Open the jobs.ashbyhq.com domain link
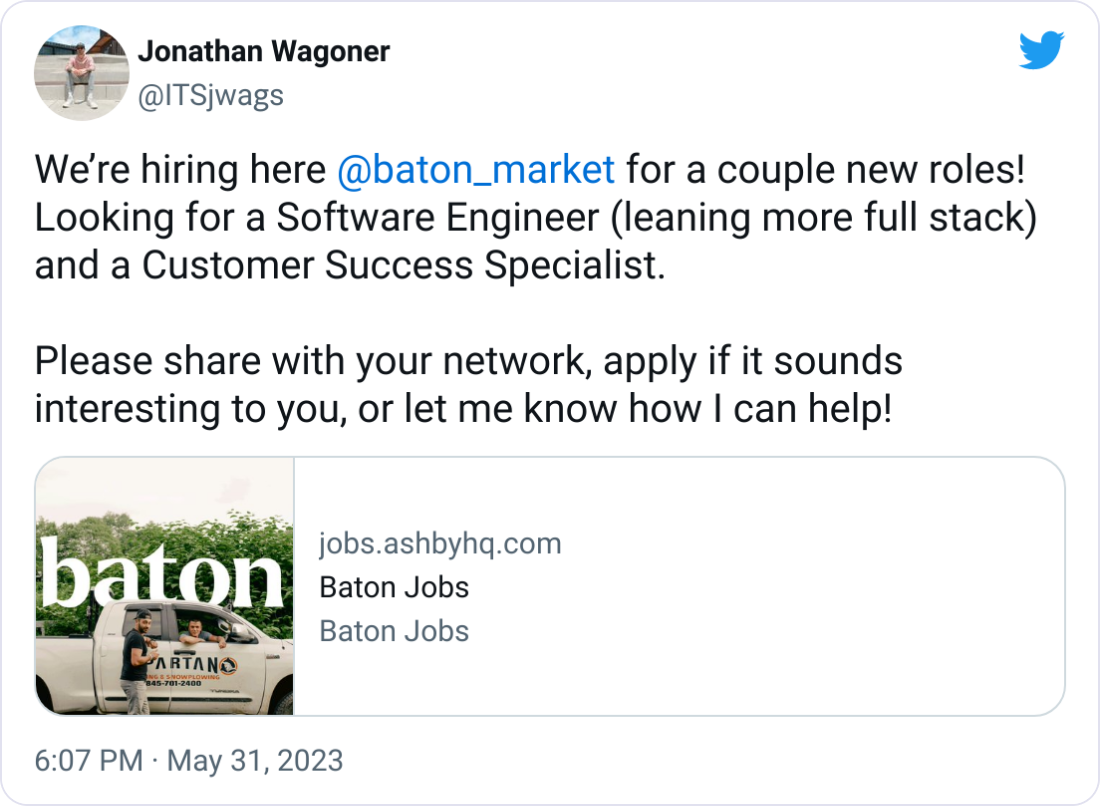Screen dimensions: 1100x806 click(x=440, y=543)
